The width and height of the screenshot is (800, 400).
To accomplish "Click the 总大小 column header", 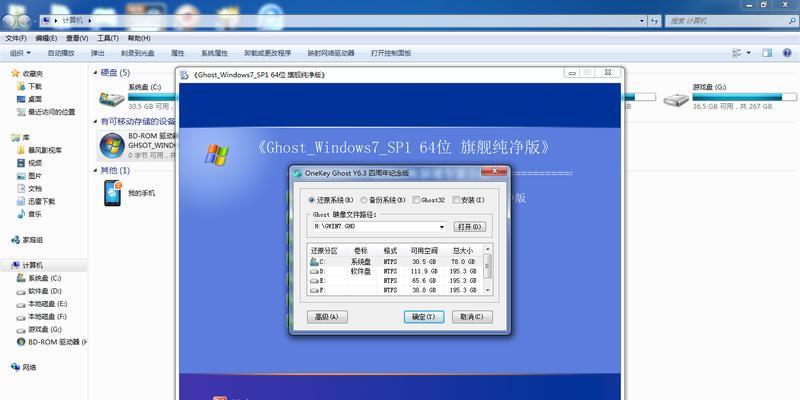I will point(463,251).
